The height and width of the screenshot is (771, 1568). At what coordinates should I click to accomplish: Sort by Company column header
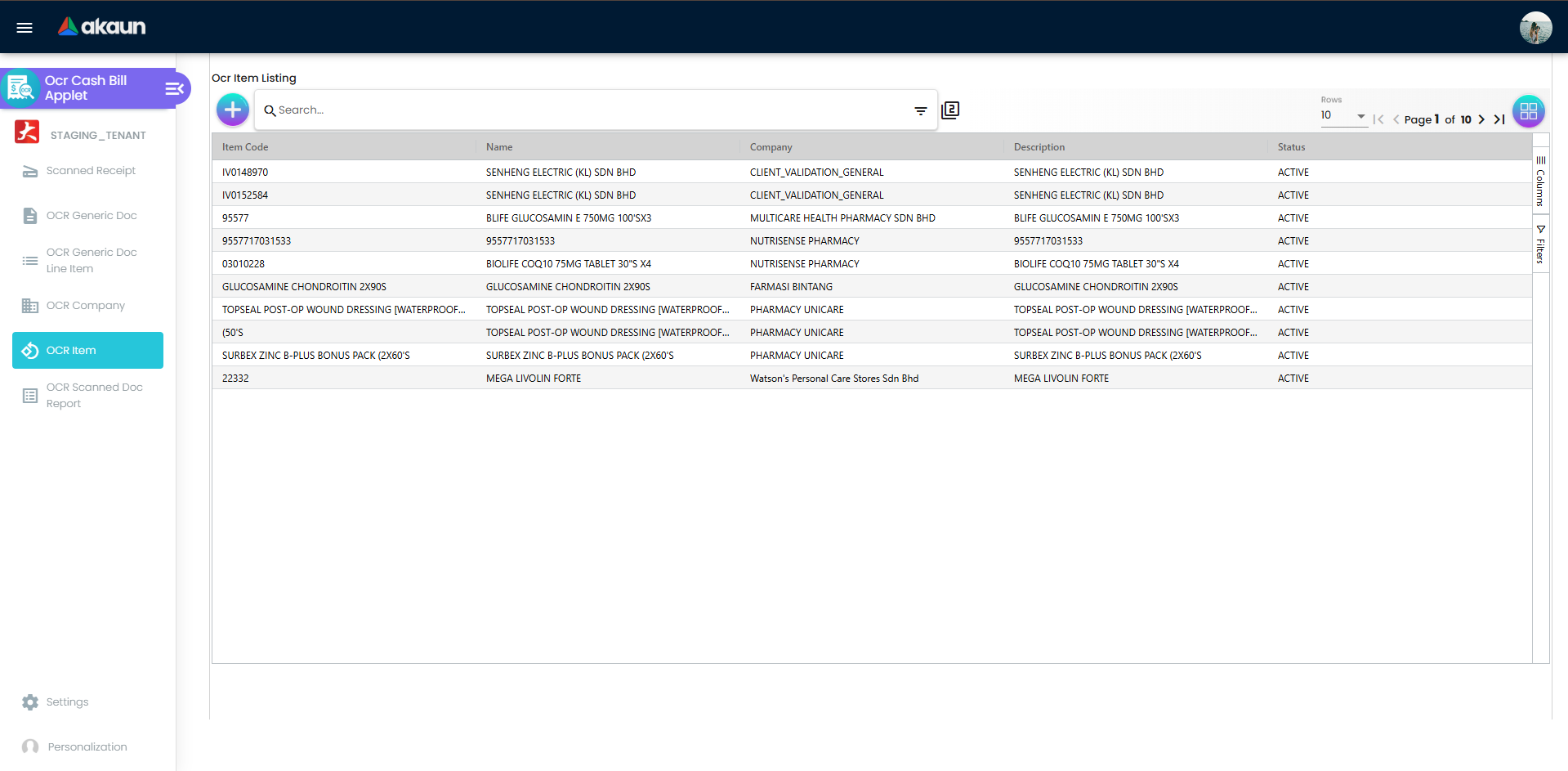[x=872, y=147]
